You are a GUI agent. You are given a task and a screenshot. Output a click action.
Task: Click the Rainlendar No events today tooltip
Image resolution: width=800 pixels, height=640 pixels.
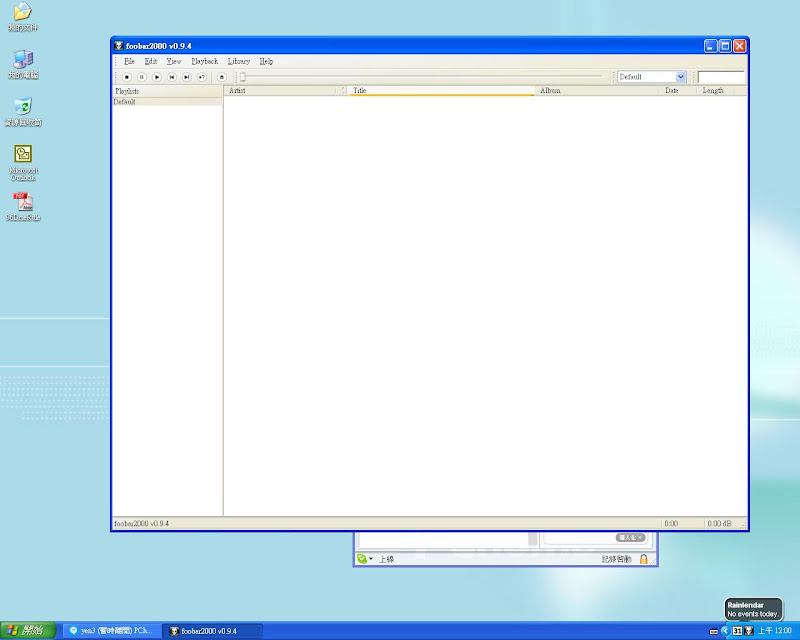[x=753, y=609]
